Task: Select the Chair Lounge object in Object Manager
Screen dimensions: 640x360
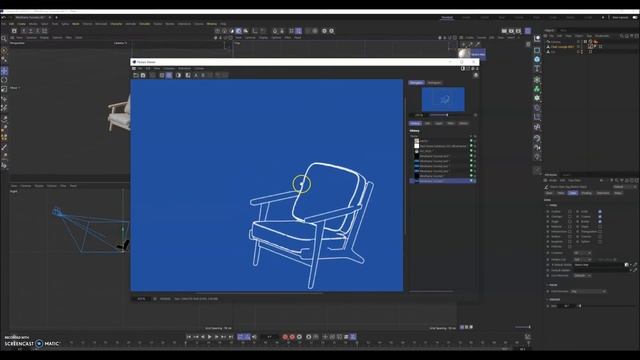Action: pos(562,47)
